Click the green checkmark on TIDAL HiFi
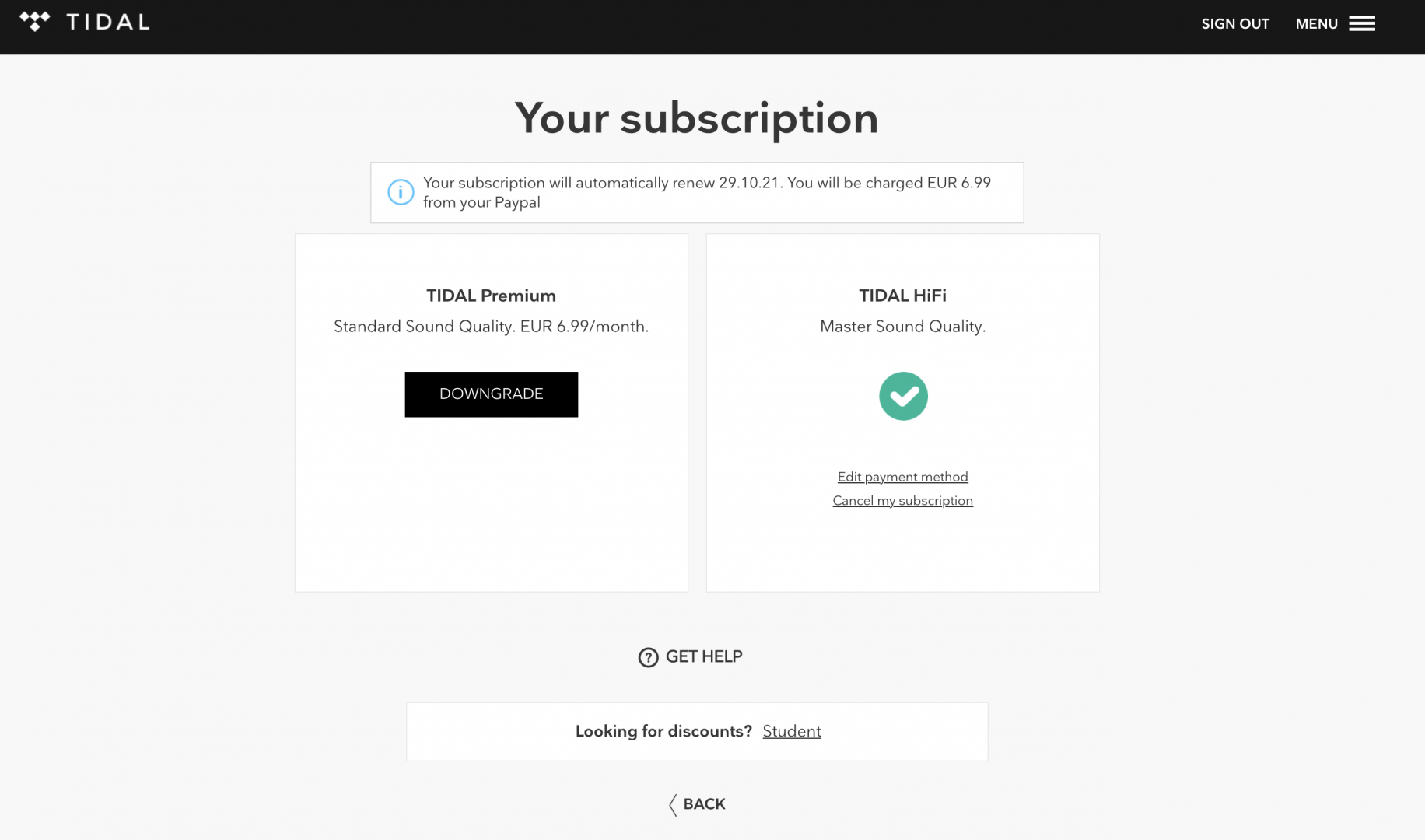1425x840 pixels. point(903,396)
